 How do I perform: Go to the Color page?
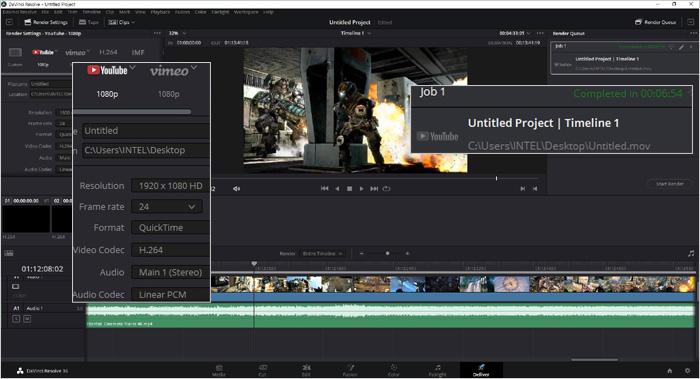[x=394, y=371]
